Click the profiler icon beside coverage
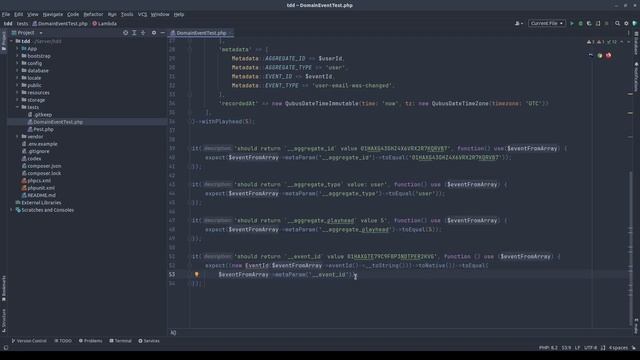 [x=598, y=24]
